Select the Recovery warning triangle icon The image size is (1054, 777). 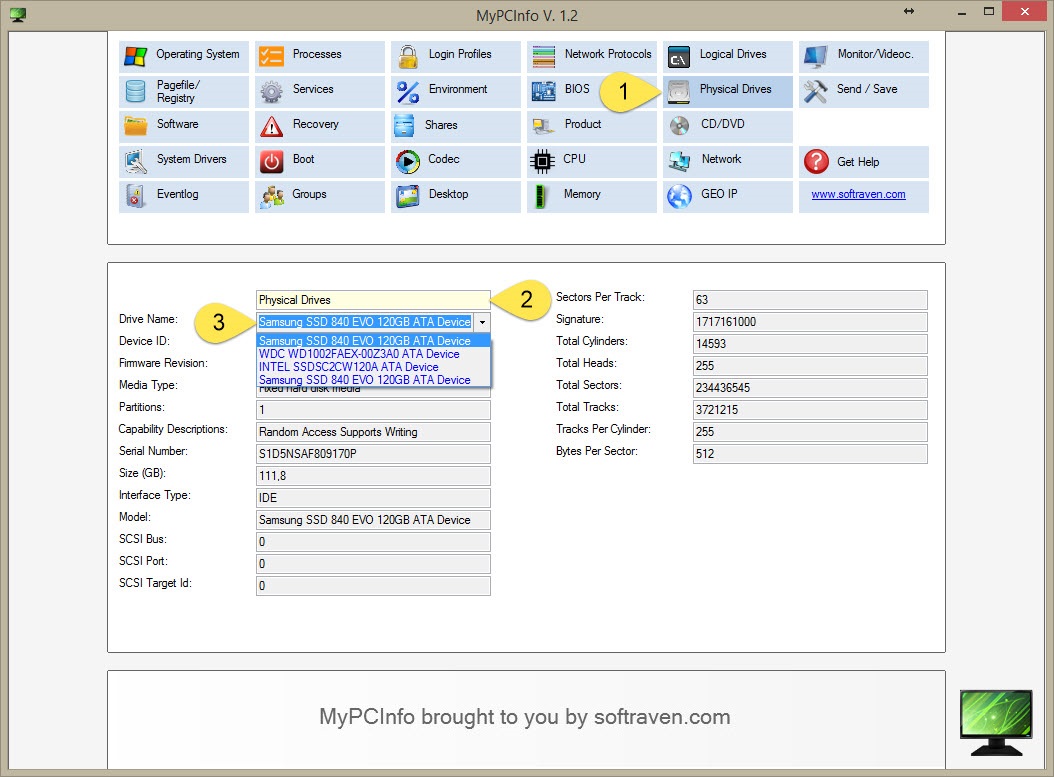pyautogui.click(x=271, y=126)
